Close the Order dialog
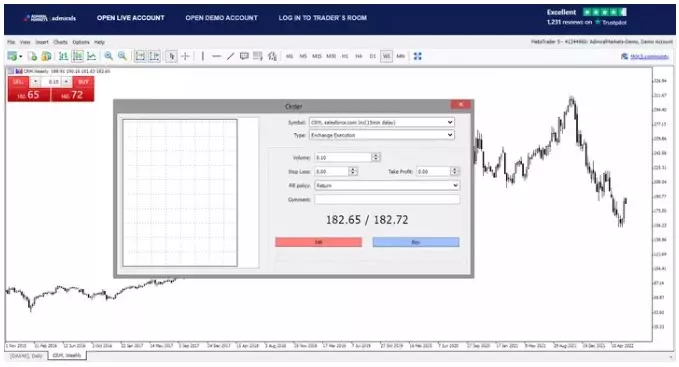Screen dimensions: 679x367 (461, 104)
